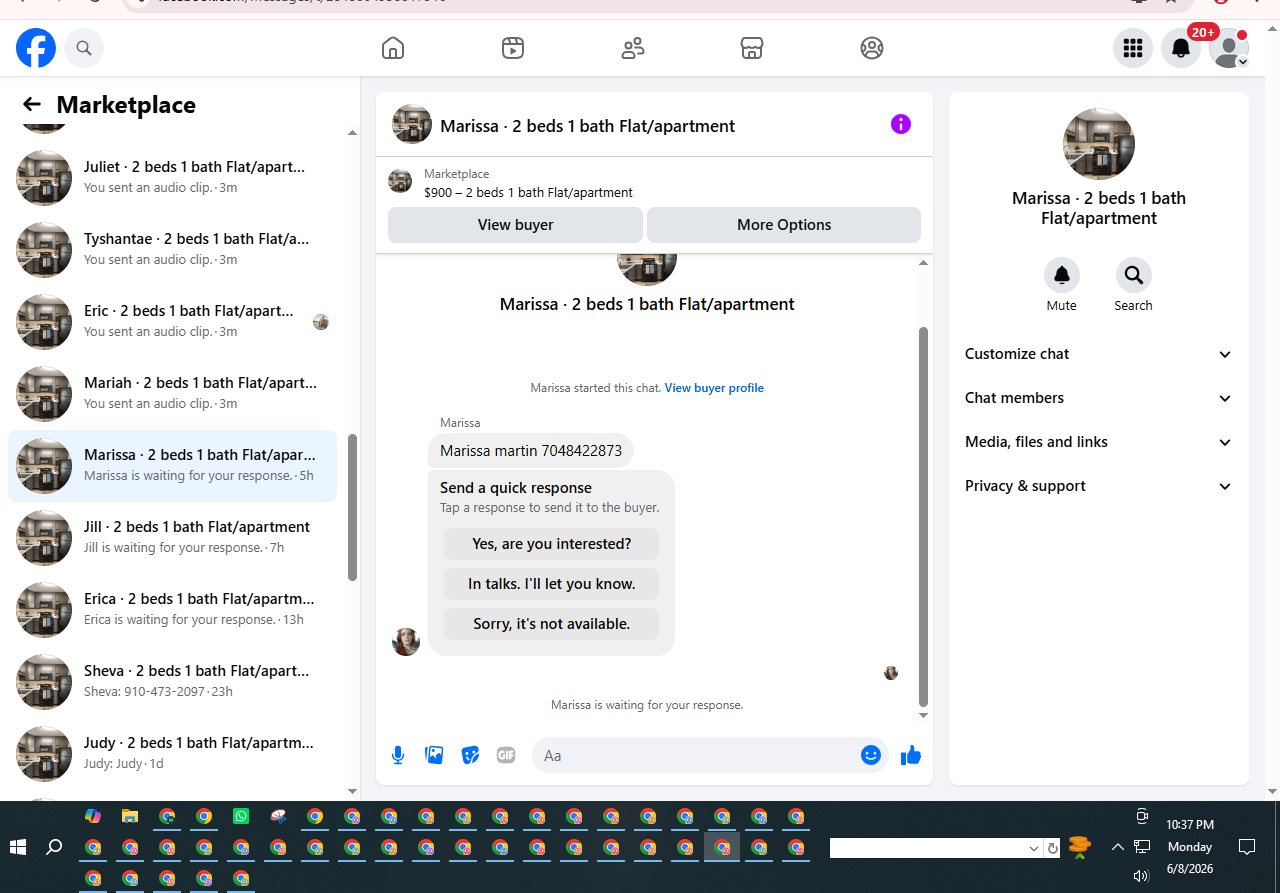The width and height of the screenshot is (1280, 893).
Task: Open Jill's conversation in the list
Action: pyautogui.click(x=172, y=538)
